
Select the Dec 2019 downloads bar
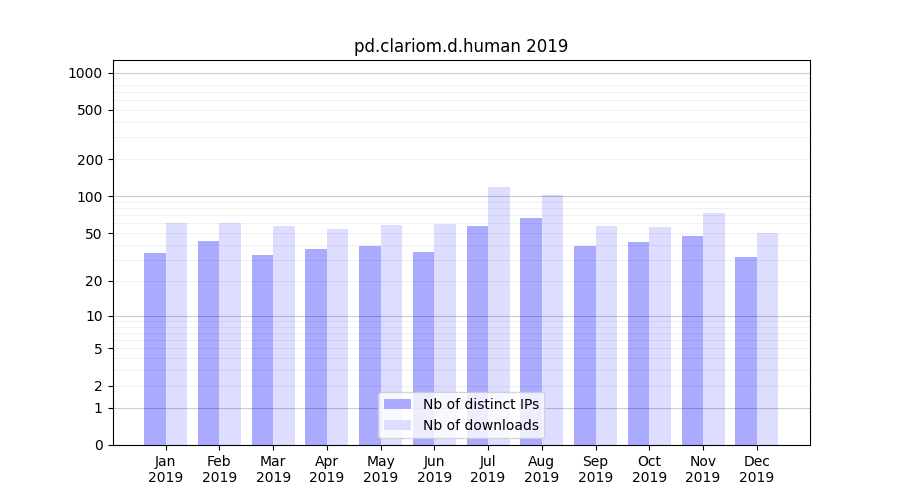coord(767,338)
